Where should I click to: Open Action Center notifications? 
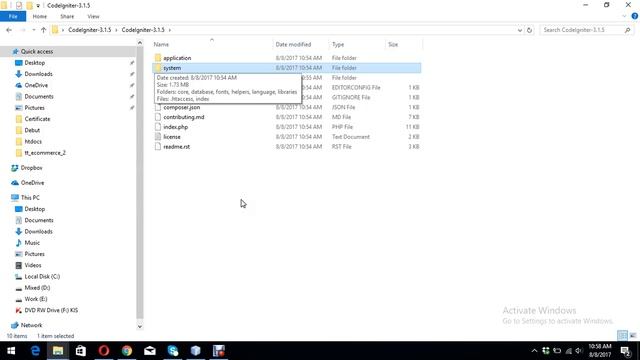pos(626,351)
